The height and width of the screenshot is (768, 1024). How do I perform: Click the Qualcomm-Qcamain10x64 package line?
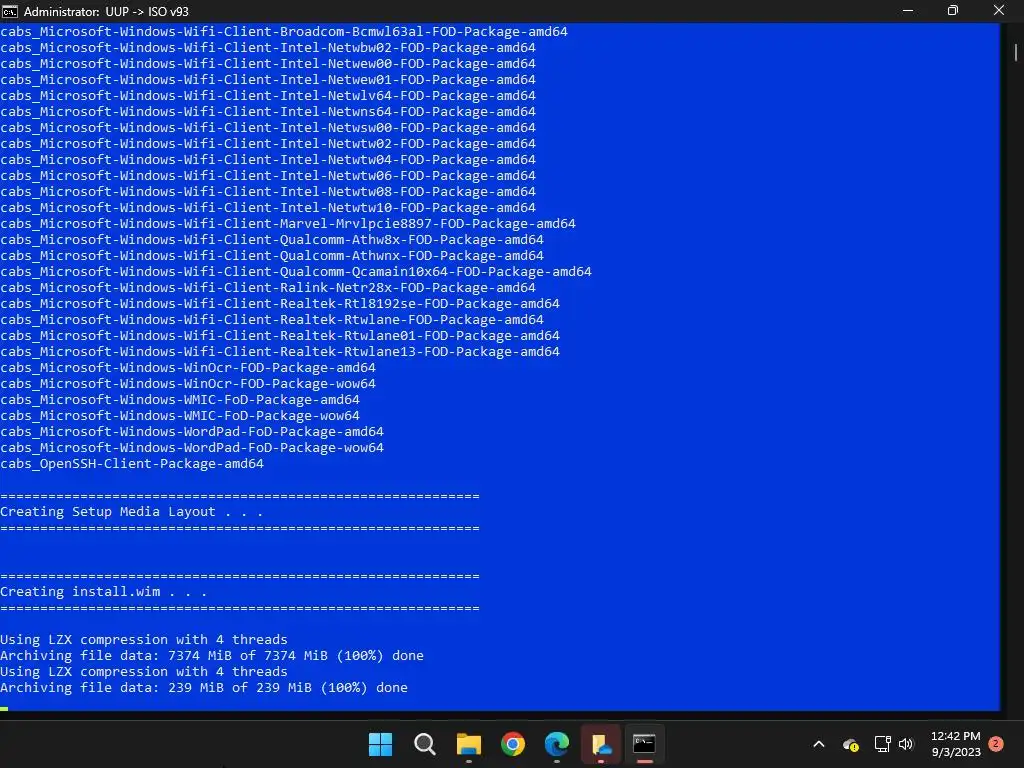point(296,272)
